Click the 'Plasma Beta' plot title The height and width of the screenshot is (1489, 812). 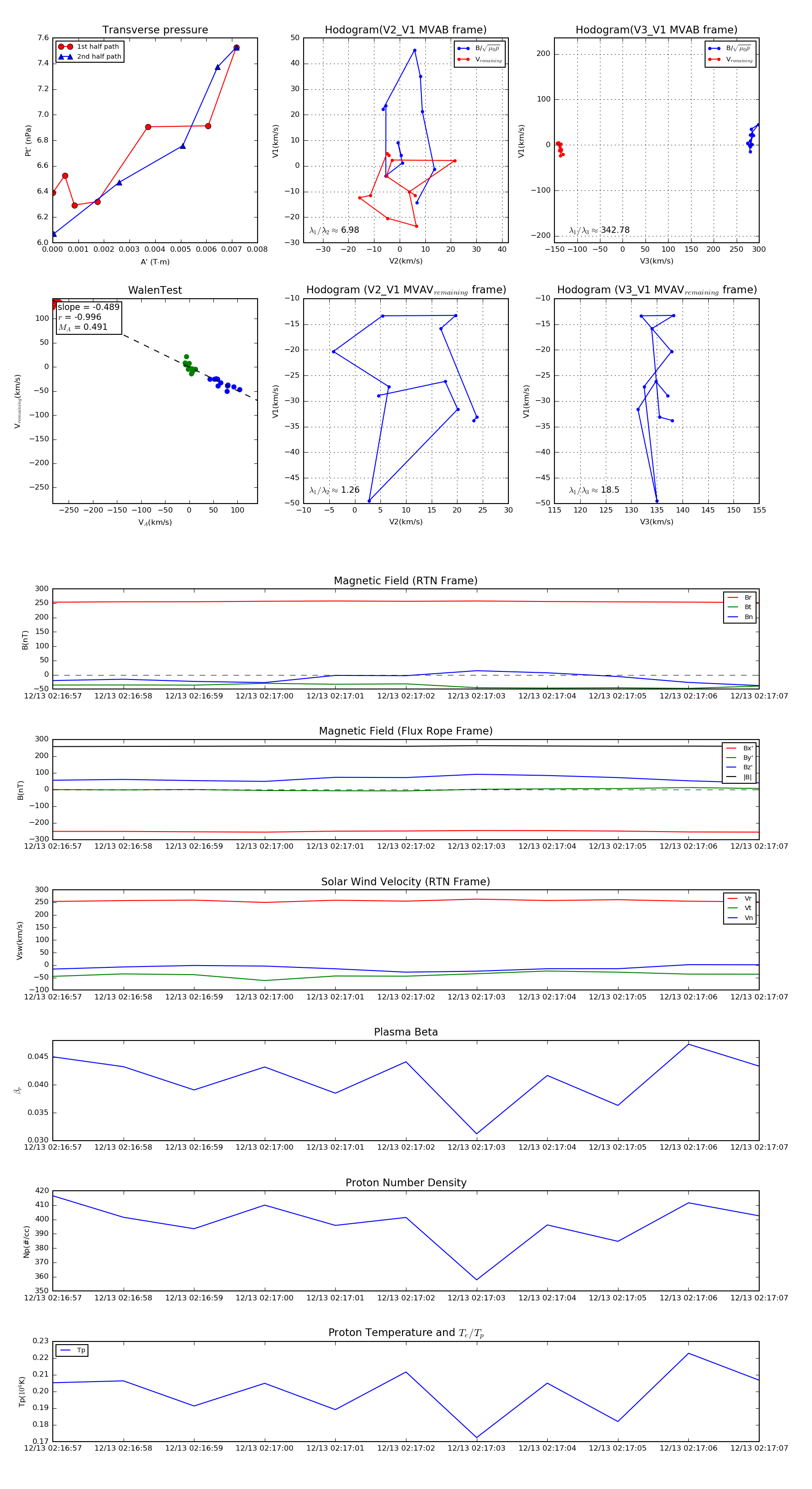(x=406, y=1032)
